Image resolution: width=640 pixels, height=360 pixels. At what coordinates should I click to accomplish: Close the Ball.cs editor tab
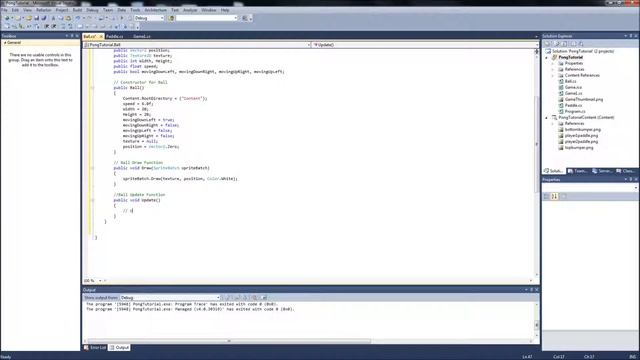click(101, 36)
